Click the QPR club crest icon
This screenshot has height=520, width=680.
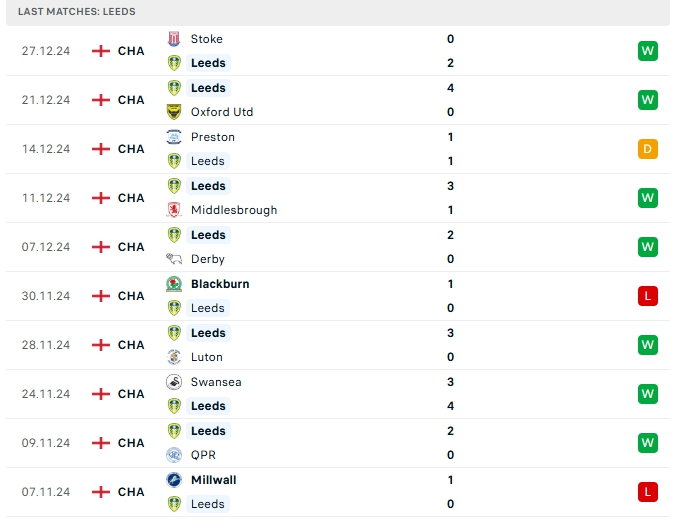tap(174, 455)
